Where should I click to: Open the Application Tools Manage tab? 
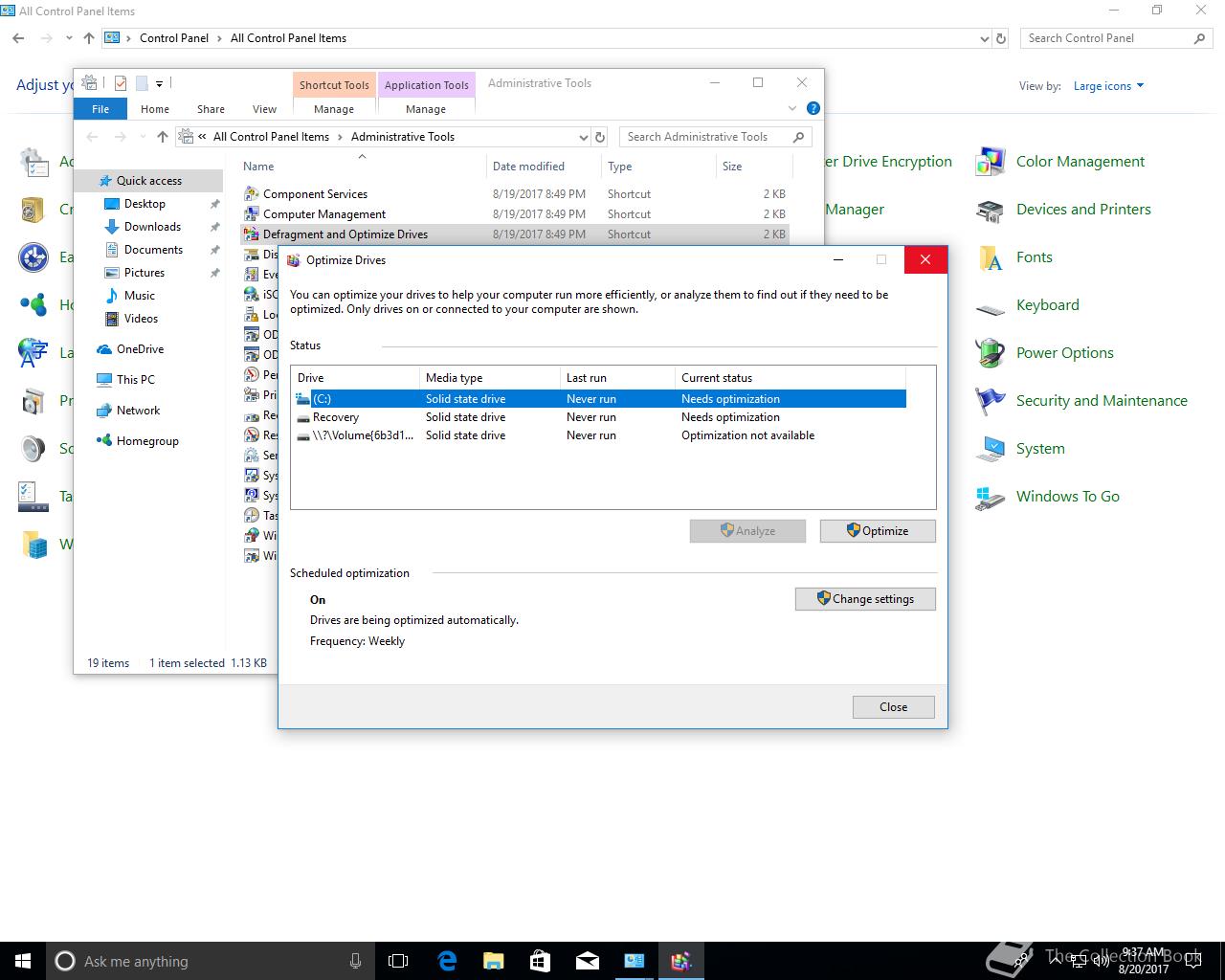(x=426, y=109)
